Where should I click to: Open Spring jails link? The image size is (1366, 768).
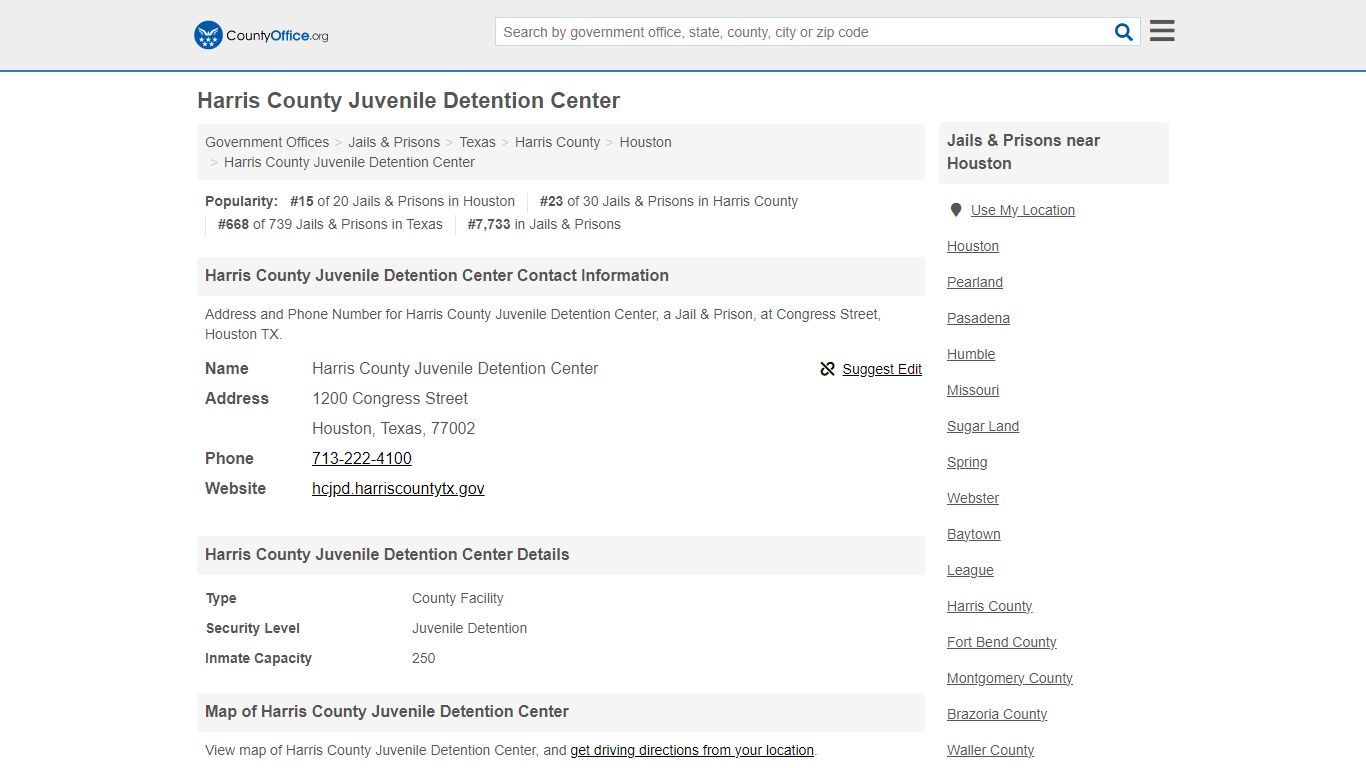pyautogui.click(x=967, y=462)
